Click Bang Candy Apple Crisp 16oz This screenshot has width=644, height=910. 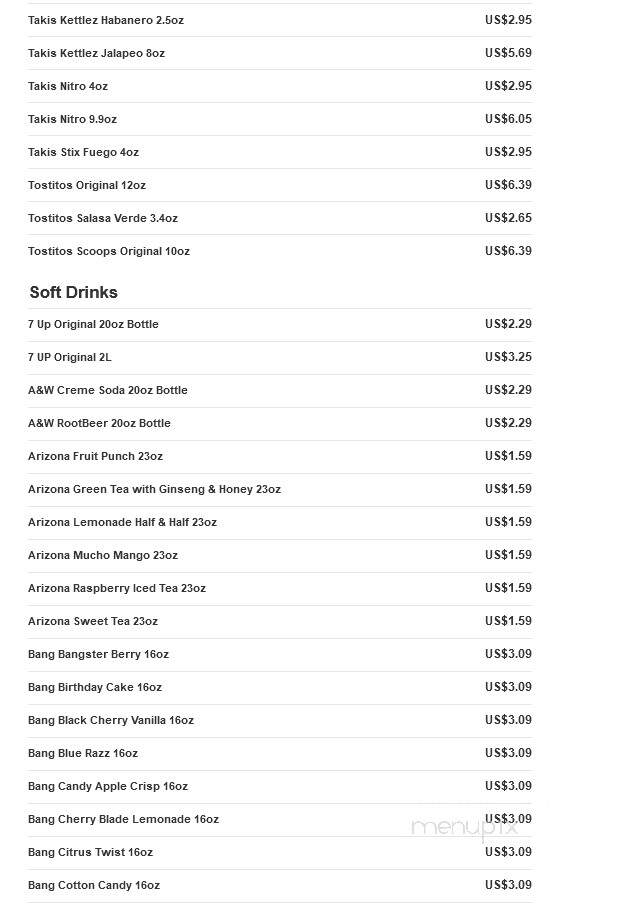(x=280, y=787)
